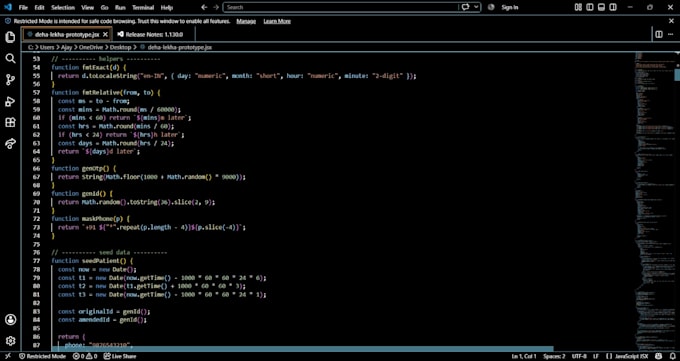Expand the Ajay breadcrumb segment

tap(66, 47)
